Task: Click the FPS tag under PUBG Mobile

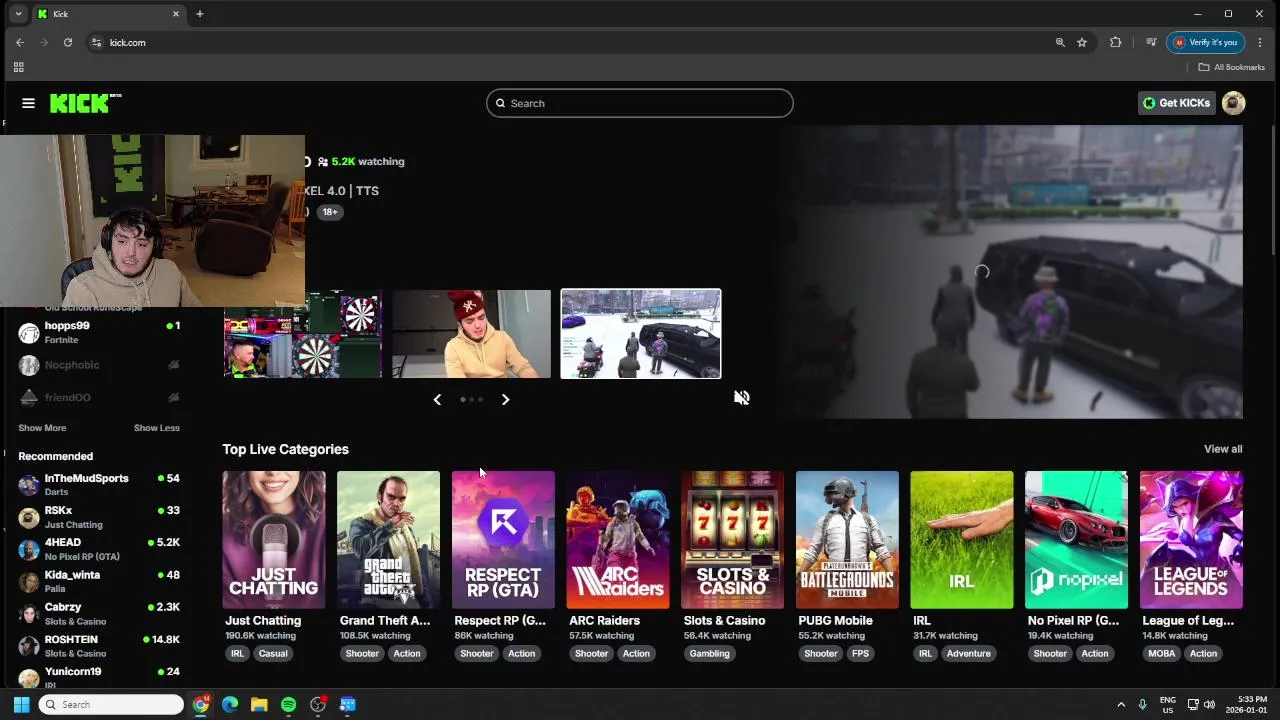Action: pos(860,654)
